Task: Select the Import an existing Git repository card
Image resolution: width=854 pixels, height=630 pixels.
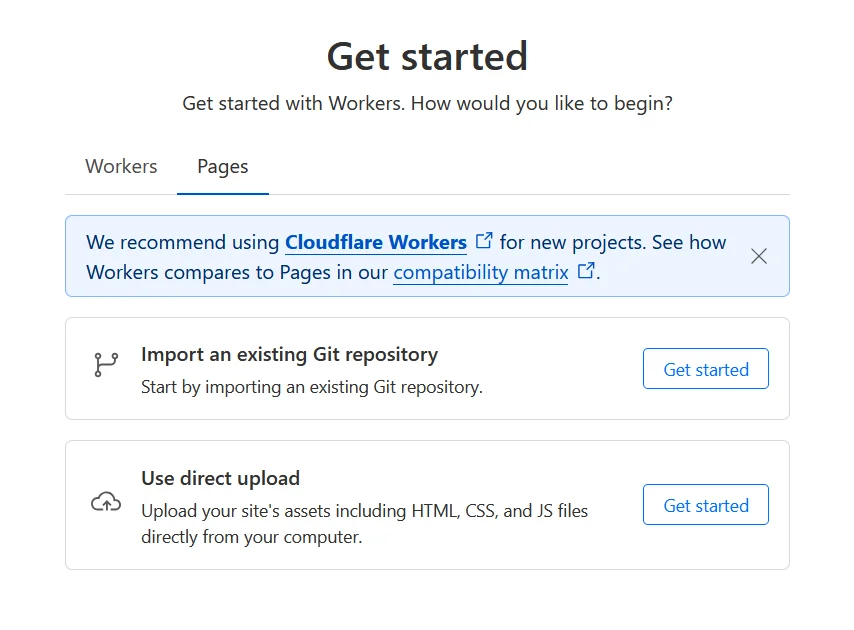Action: point(427,368)
